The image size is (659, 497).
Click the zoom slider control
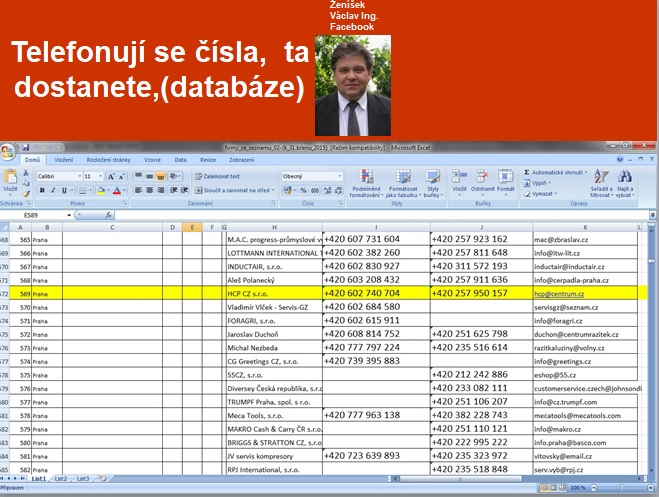point(622,488)
